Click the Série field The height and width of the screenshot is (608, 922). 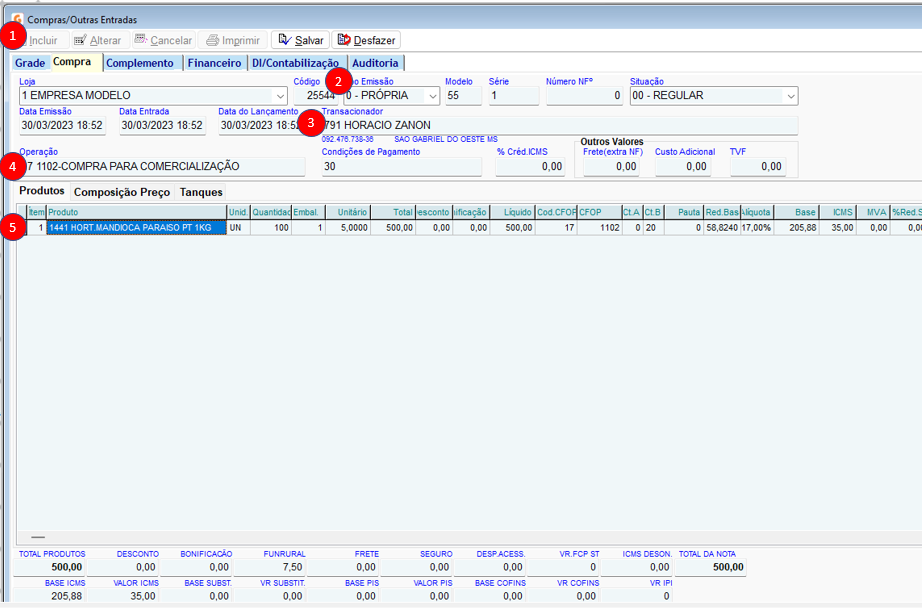pyautogui.click(x=514, y=96)
